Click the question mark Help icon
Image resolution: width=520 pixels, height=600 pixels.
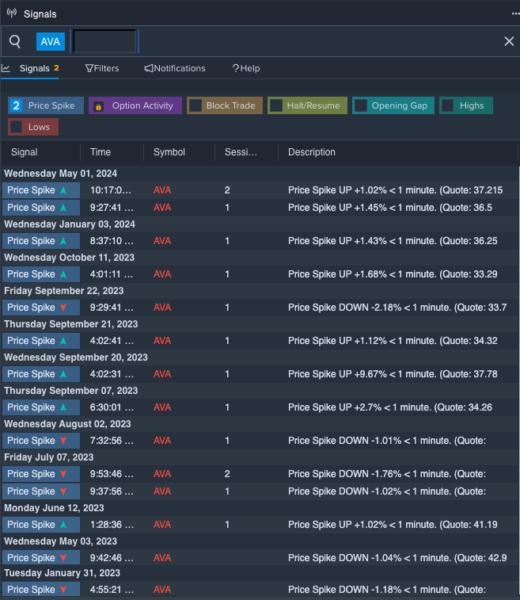coord(236,68)
